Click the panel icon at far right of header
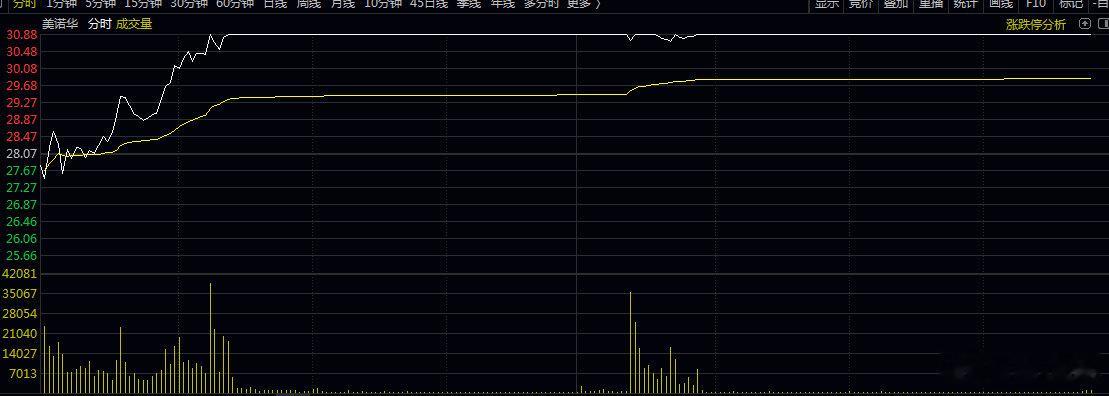 click(x=1103, y=24)
